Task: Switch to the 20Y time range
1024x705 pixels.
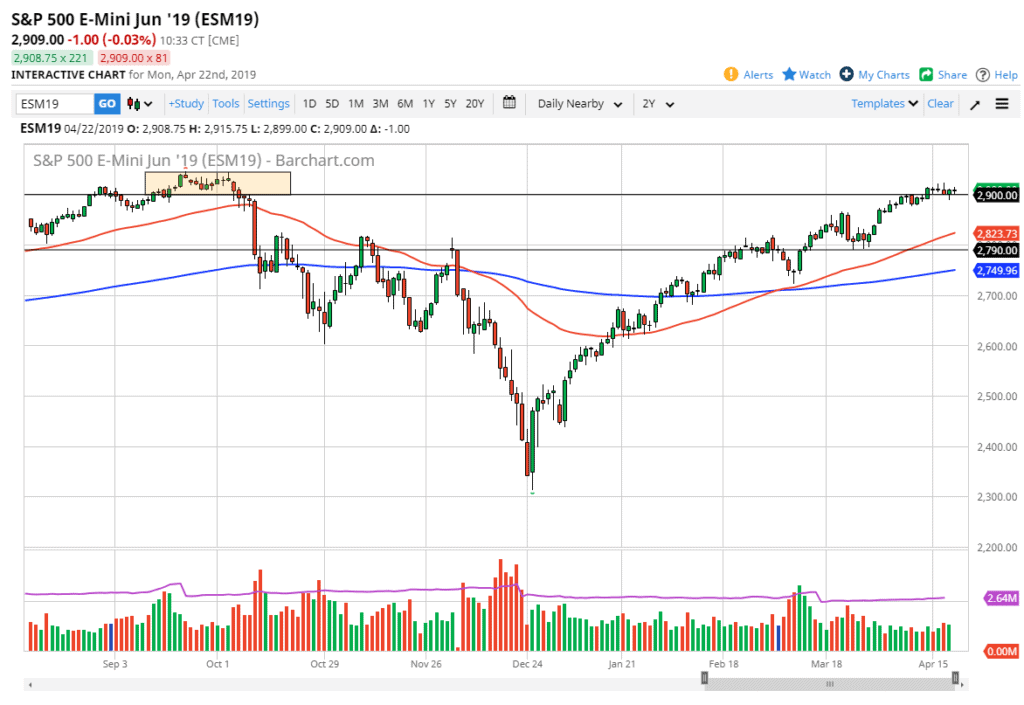Action: 475,104
